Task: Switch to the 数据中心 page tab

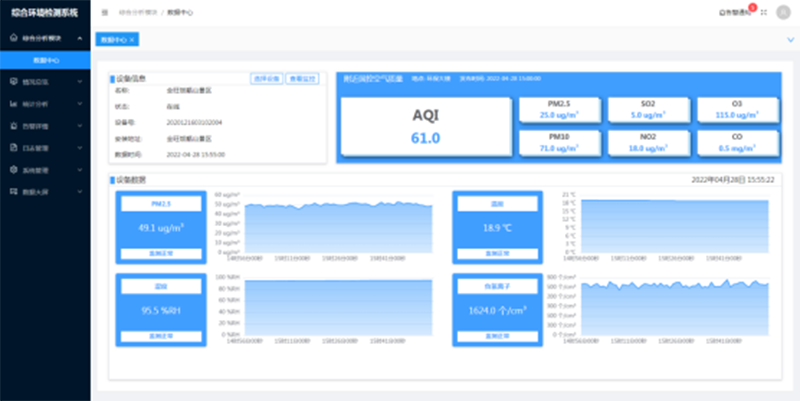Action: [x=112, y=39]
